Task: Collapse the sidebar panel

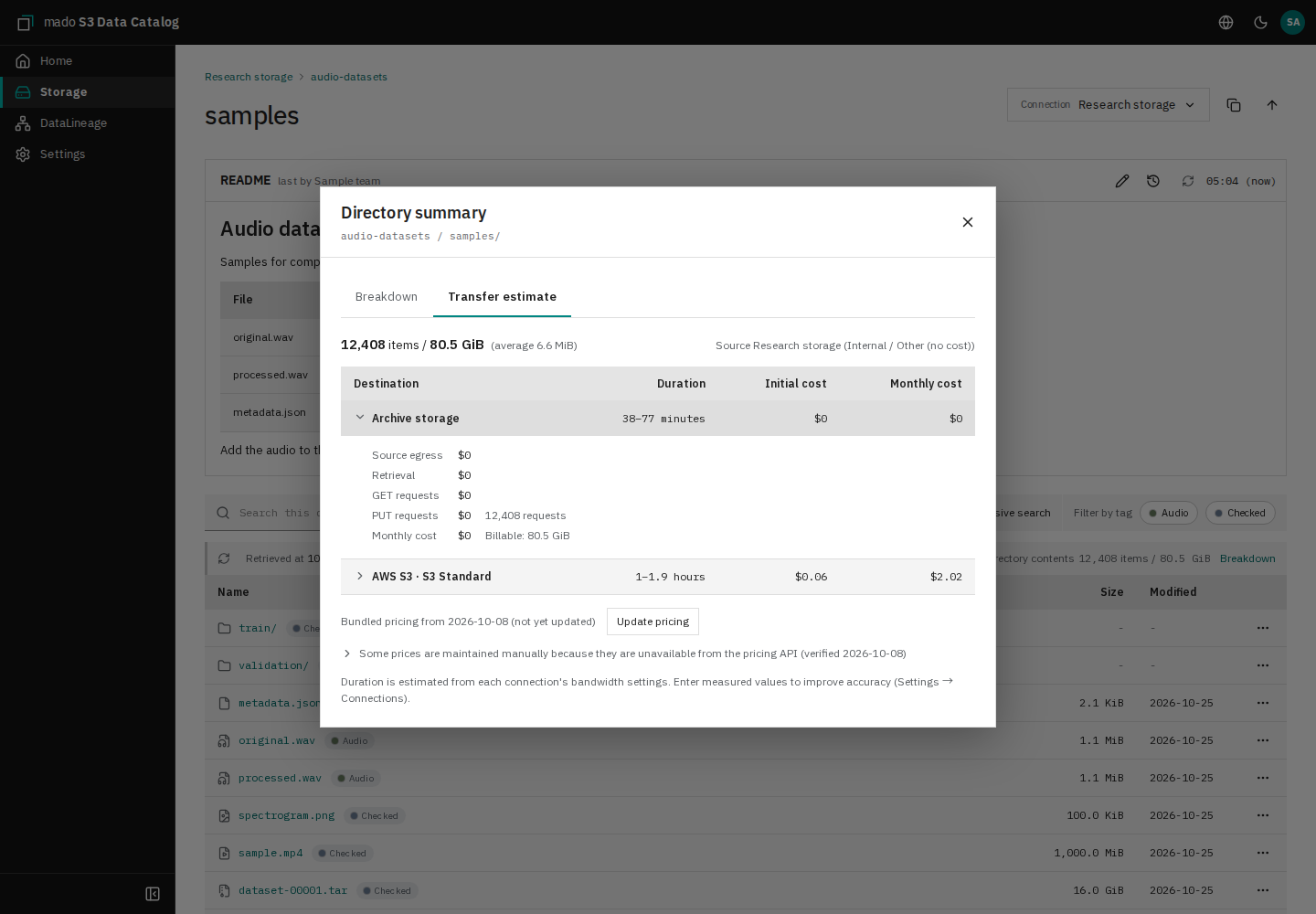Action: 153,894
